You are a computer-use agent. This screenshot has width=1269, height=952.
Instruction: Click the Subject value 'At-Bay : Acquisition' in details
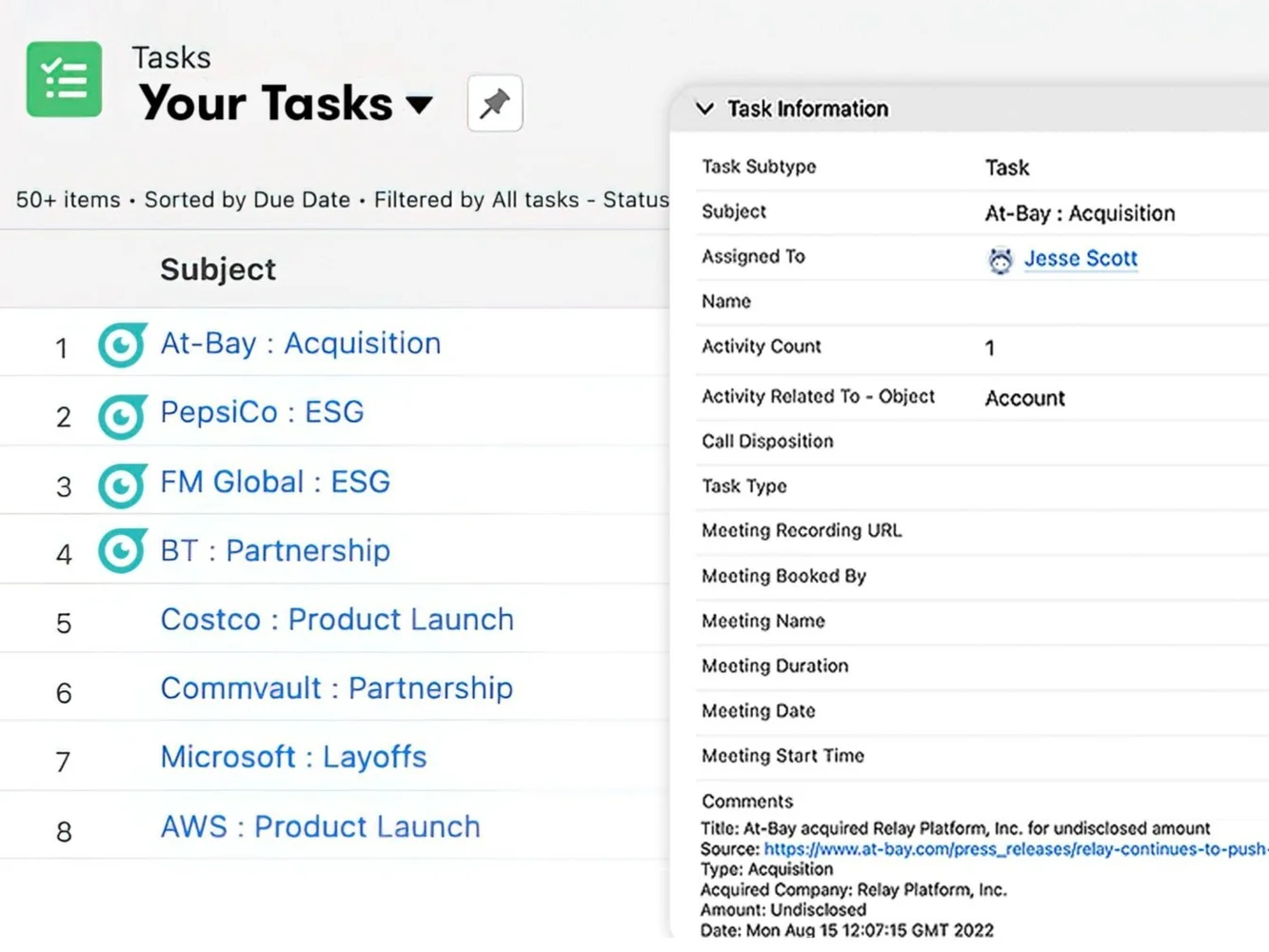coord(1080,213)
